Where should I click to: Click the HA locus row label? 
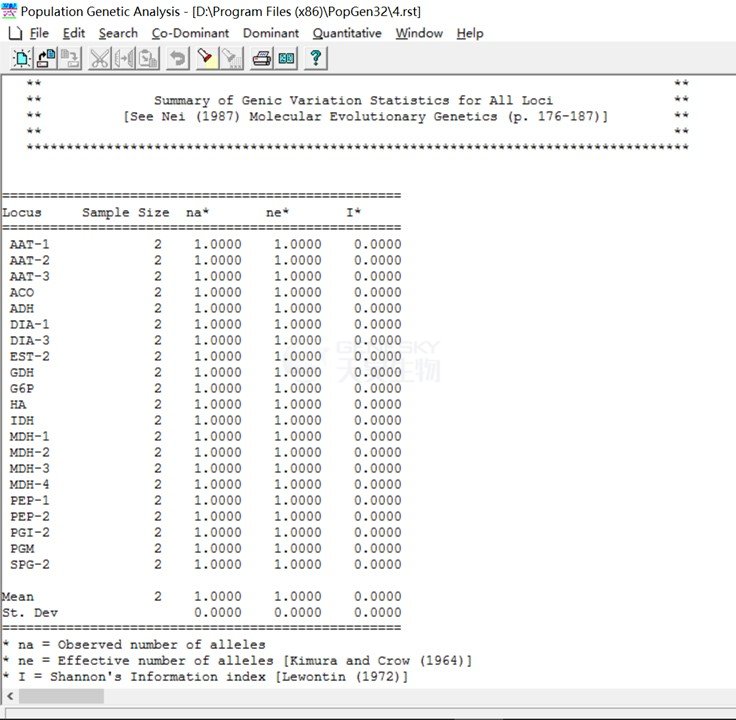pyautogui.click(x=18, y=405)
